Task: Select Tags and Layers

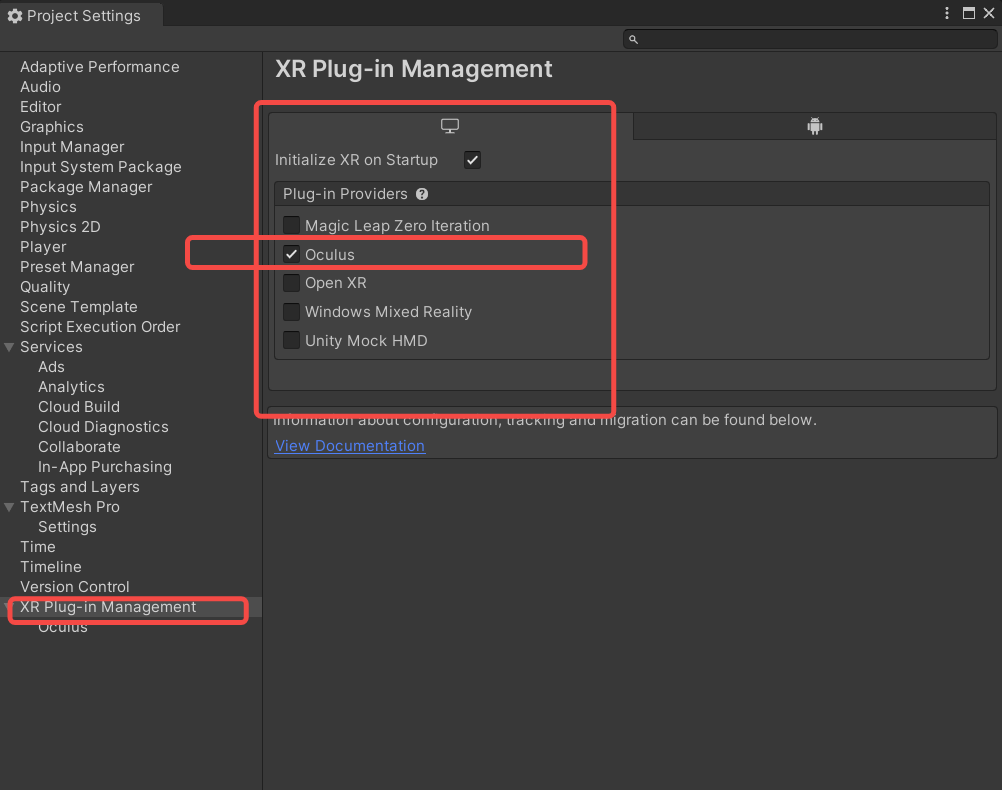Action: [80, 487]
